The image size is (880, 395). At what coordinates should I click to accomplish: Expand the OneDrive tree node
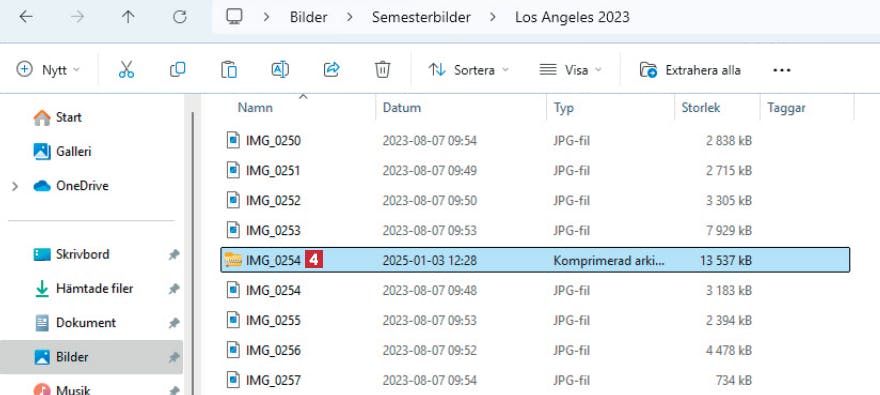coord(15,186)
